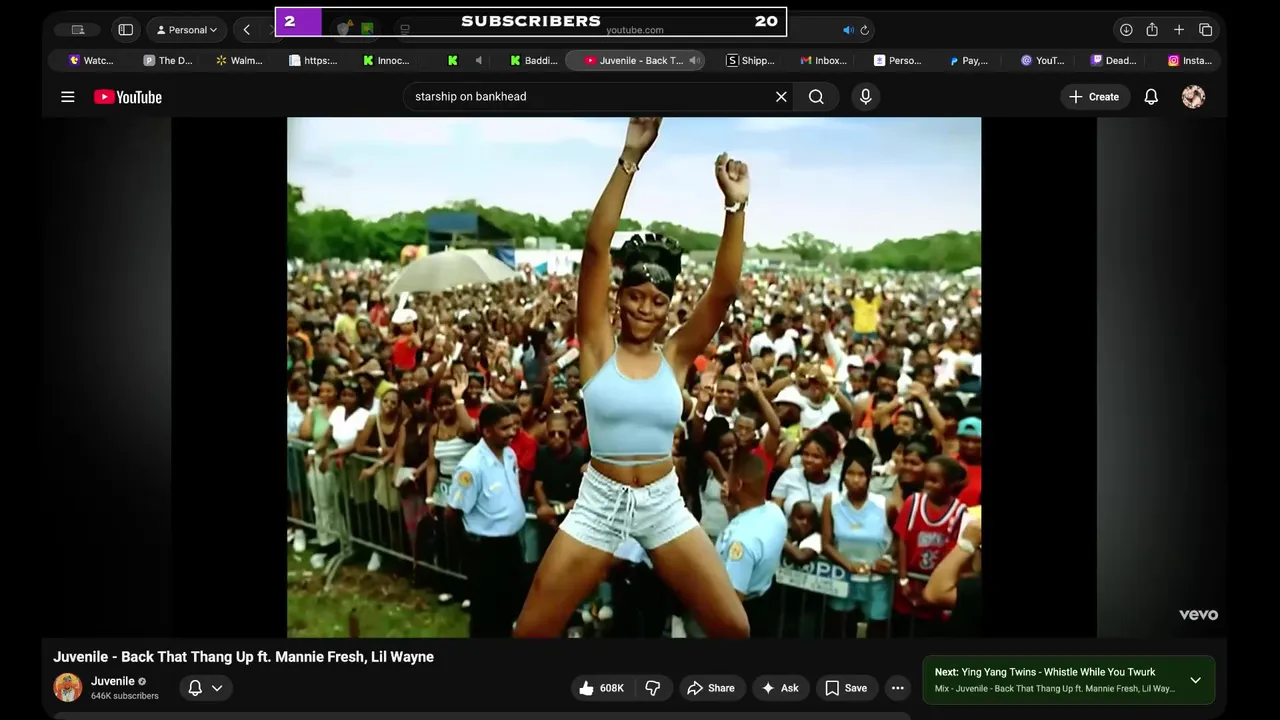This screenshot has width=1280, height=720.
Task: Open more actions ellipsis menu
Action: point(898,688)
